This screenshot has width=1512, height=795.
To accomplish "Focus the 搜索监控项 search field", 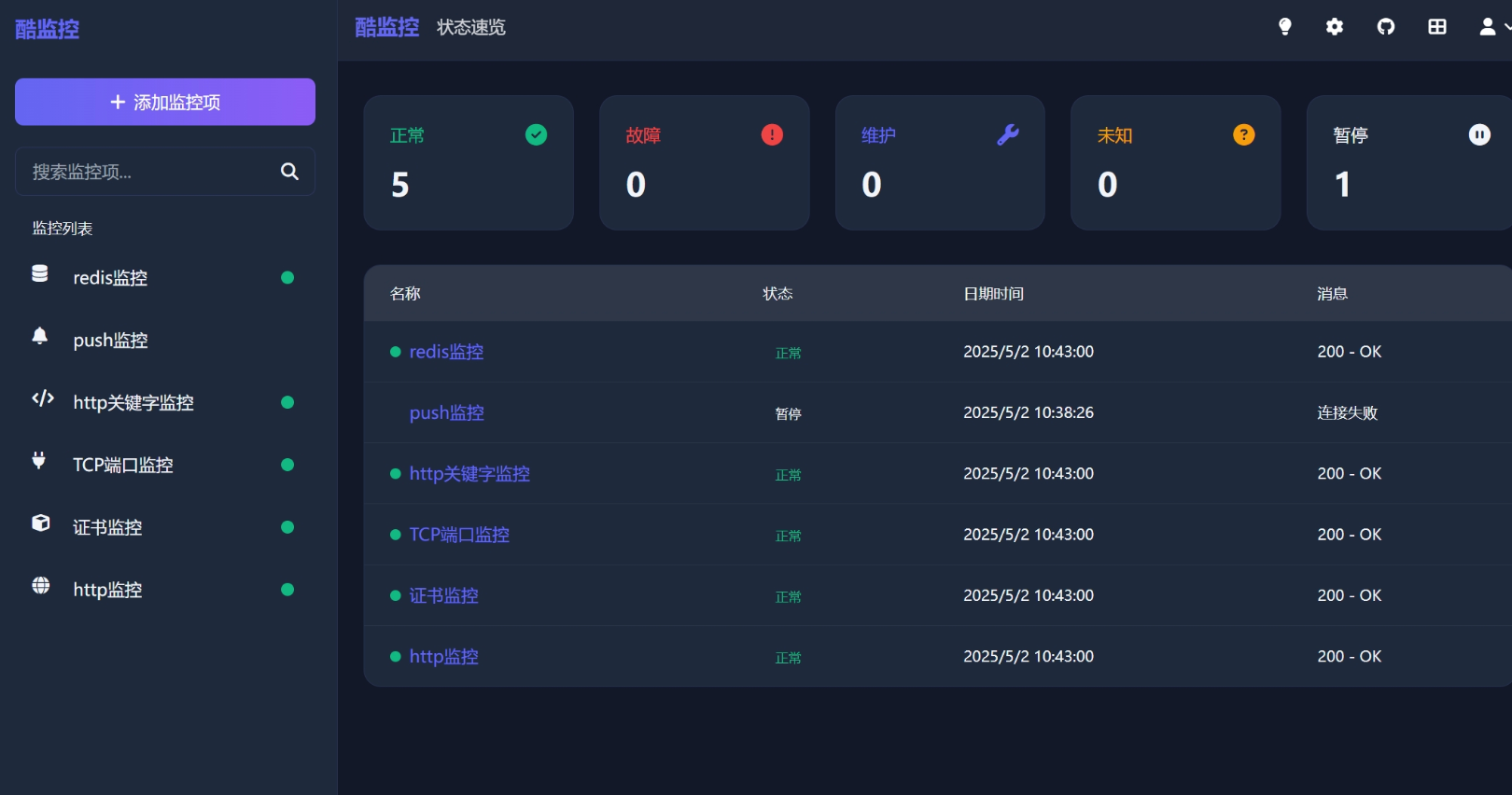I will 149,172.
